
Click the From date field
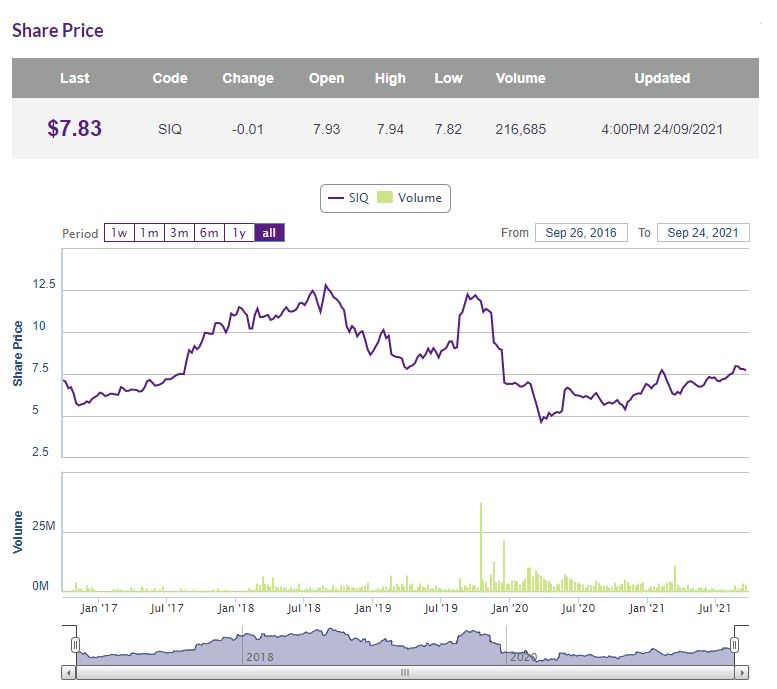[x=581, y=233]
